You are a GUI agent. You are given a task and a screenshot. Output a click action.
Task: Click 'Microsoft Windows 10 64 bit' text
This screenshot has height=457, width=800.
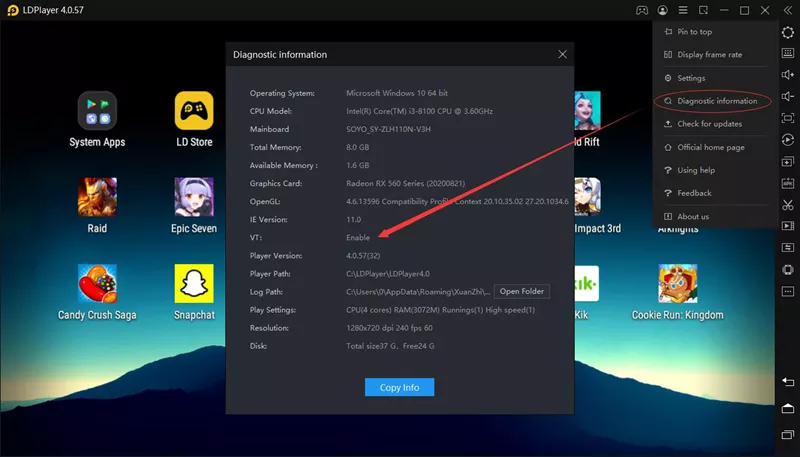click(x=397, y=93)
